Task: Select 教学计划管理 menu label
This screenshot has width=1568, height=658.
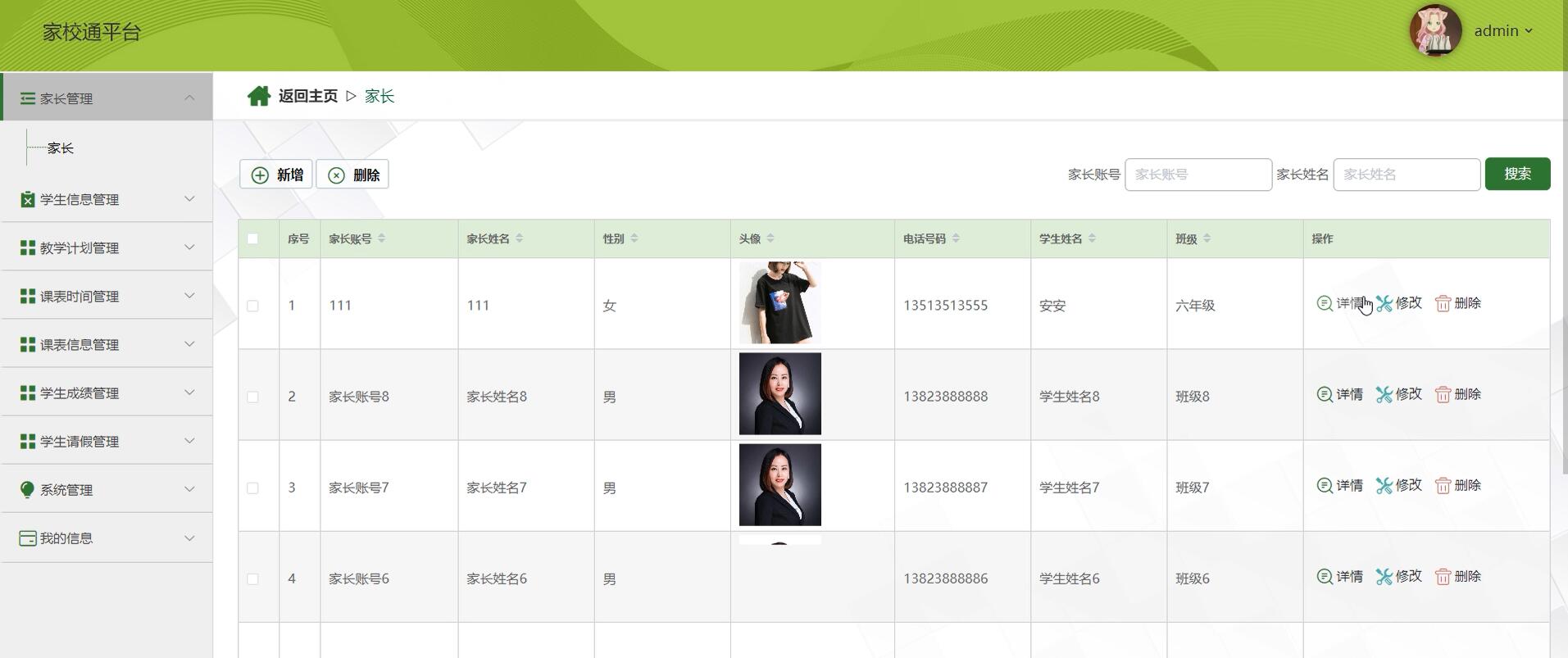Action: pyautogui.click(x=80, y=247)
